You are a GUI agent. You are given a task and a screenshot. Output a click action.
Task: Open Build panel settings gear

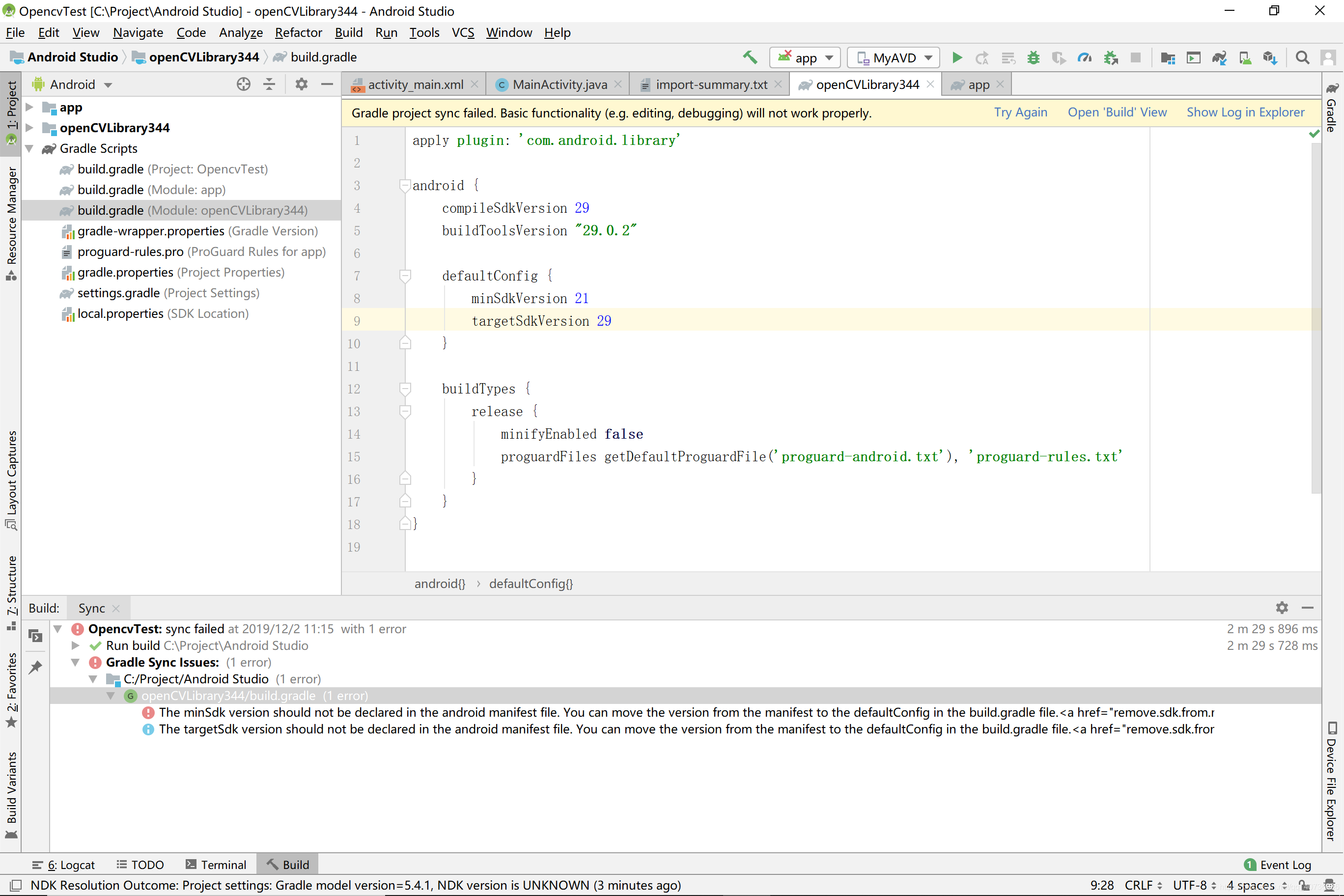1282,608
